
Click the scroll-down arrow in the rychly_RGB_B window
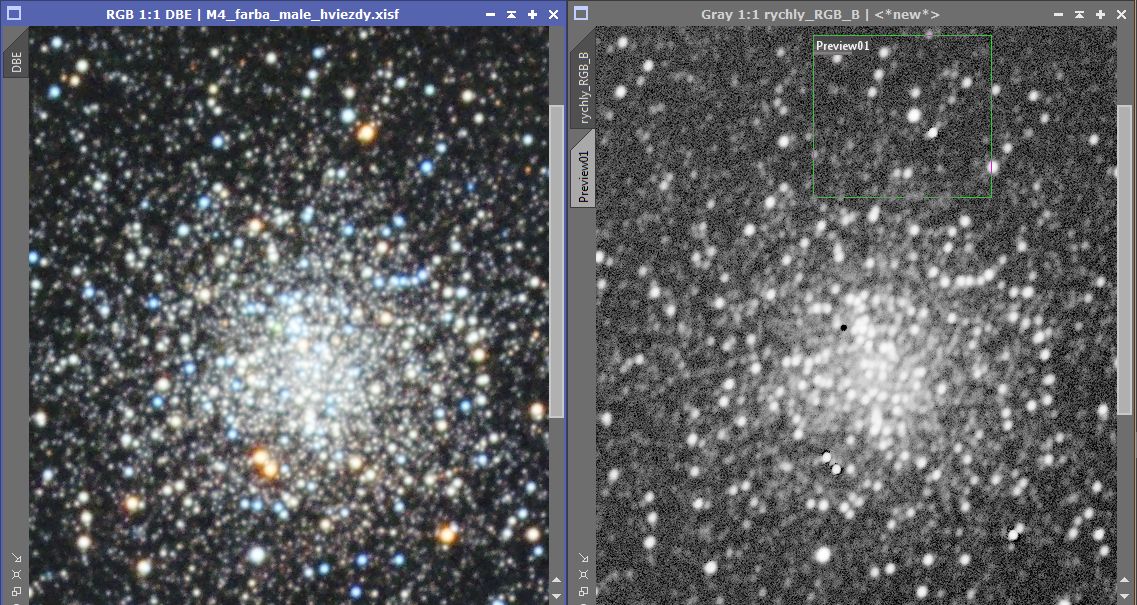pyautogui.click(x=1125, y=595)
